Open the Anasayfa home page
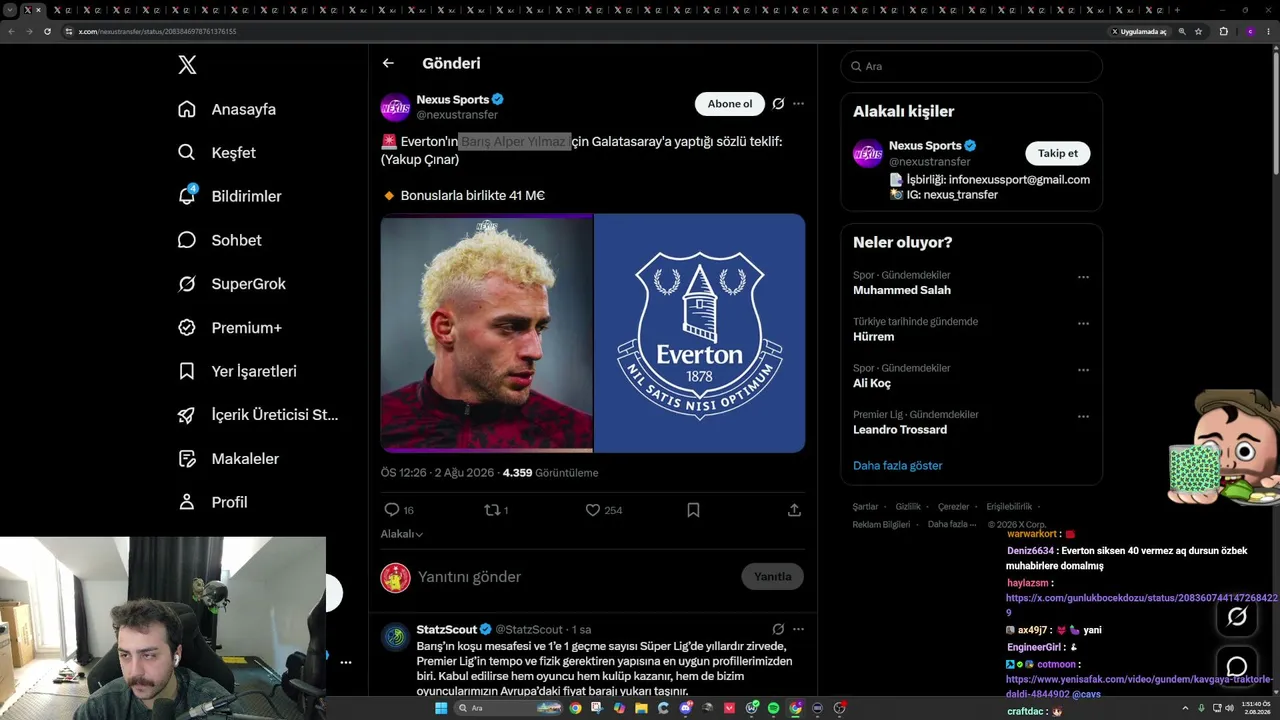The image size is (1280, 720). (227, 109)
